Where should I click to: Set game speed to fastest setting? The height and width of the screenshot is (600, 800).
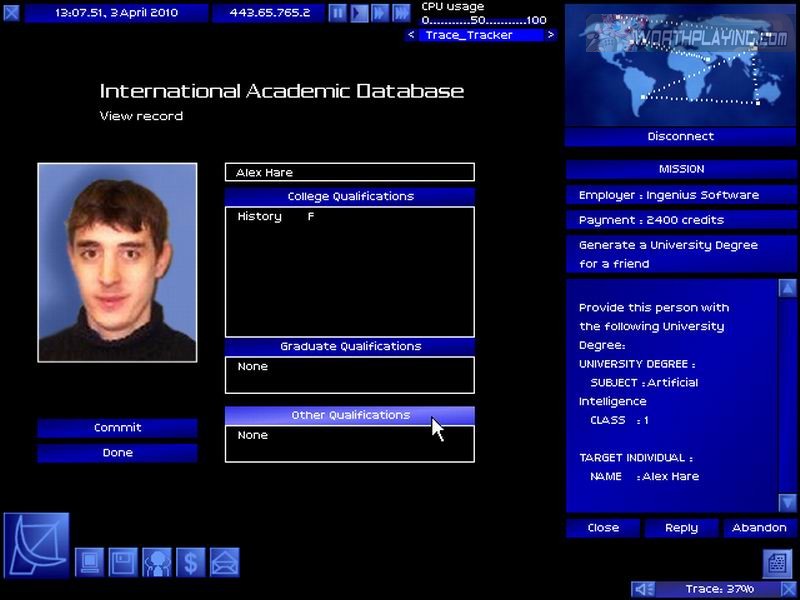pyautogui.click(x=401, y=13)
